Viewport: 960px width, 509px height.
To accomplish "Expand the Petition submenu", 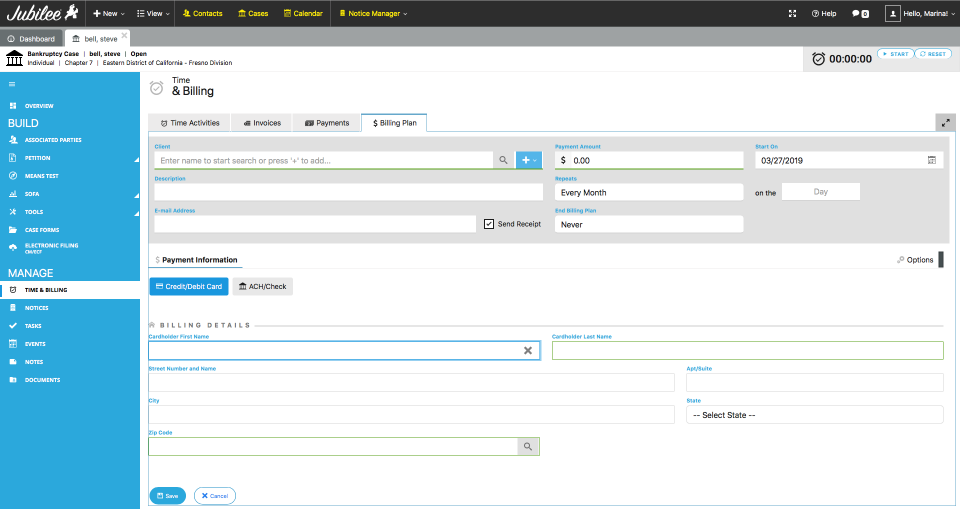I will pyautogui.click(x=136, y=159).
